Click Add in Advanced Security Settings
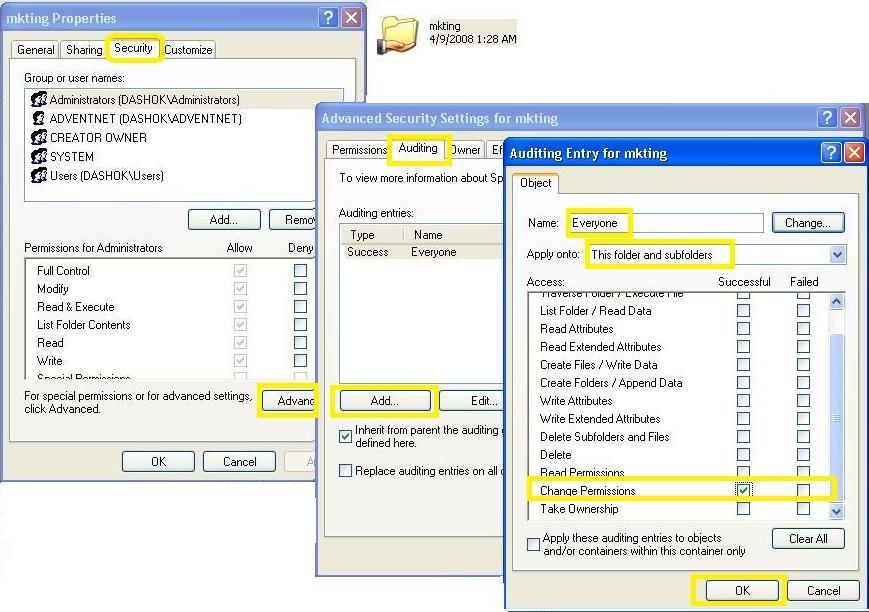The height and width of the screenshot is (612, 869). click(x=385, y=400)
